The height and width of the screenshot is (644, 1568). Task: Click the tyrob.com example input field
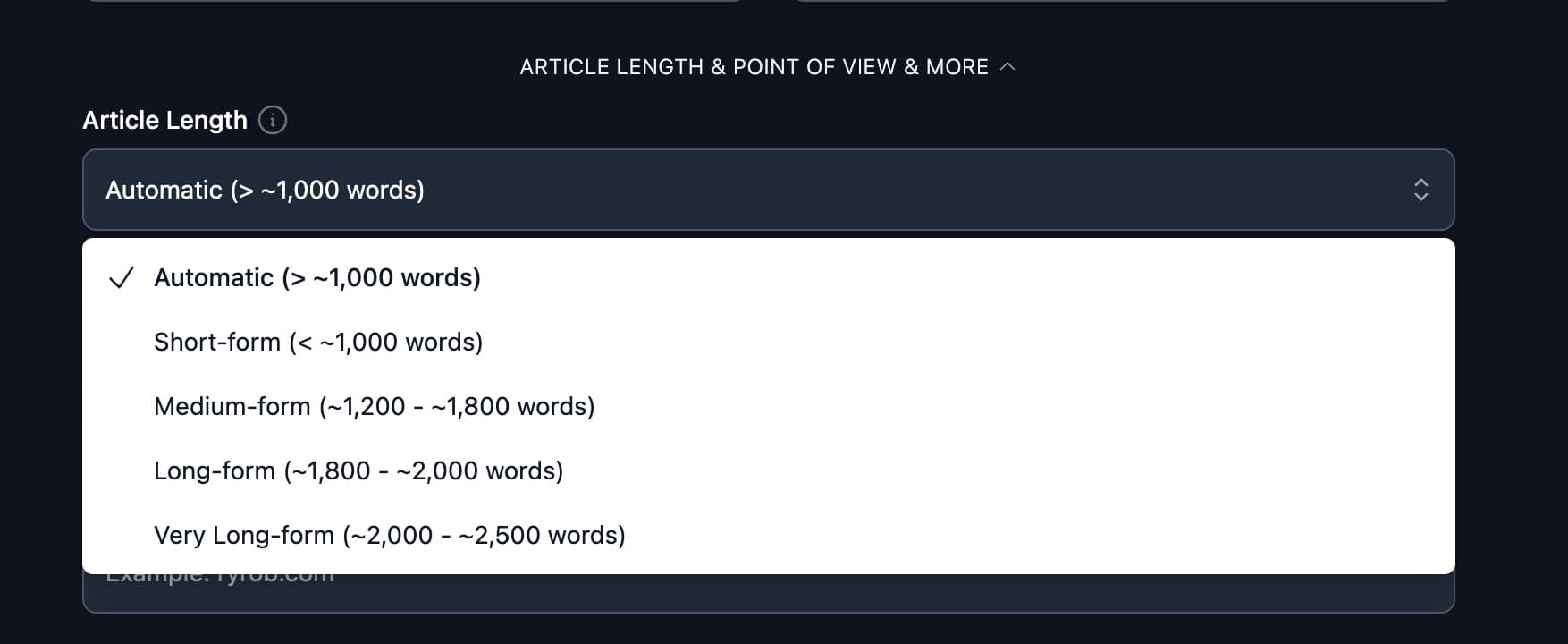point(769,590)
